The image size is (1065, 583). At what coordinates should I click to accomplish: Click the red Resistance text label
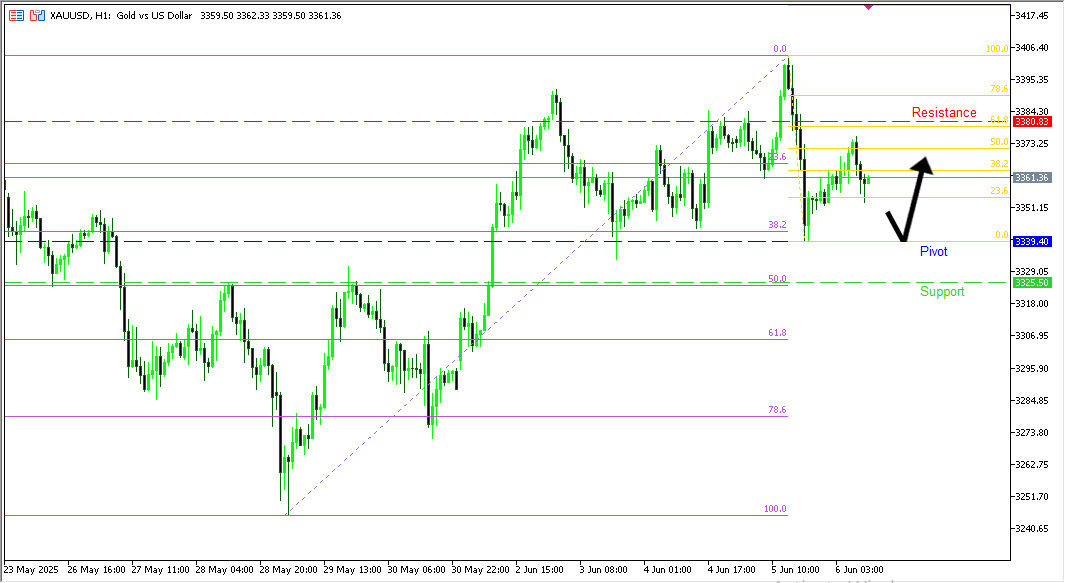coord(944,113)
